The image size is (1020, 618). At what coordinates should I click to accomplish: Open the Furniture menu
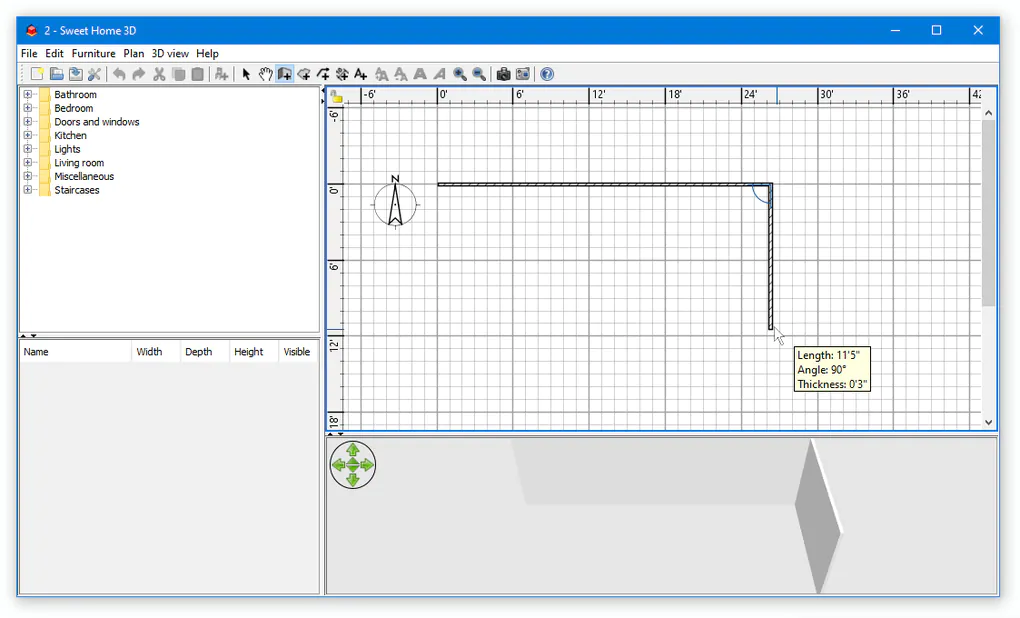point(93,53)
